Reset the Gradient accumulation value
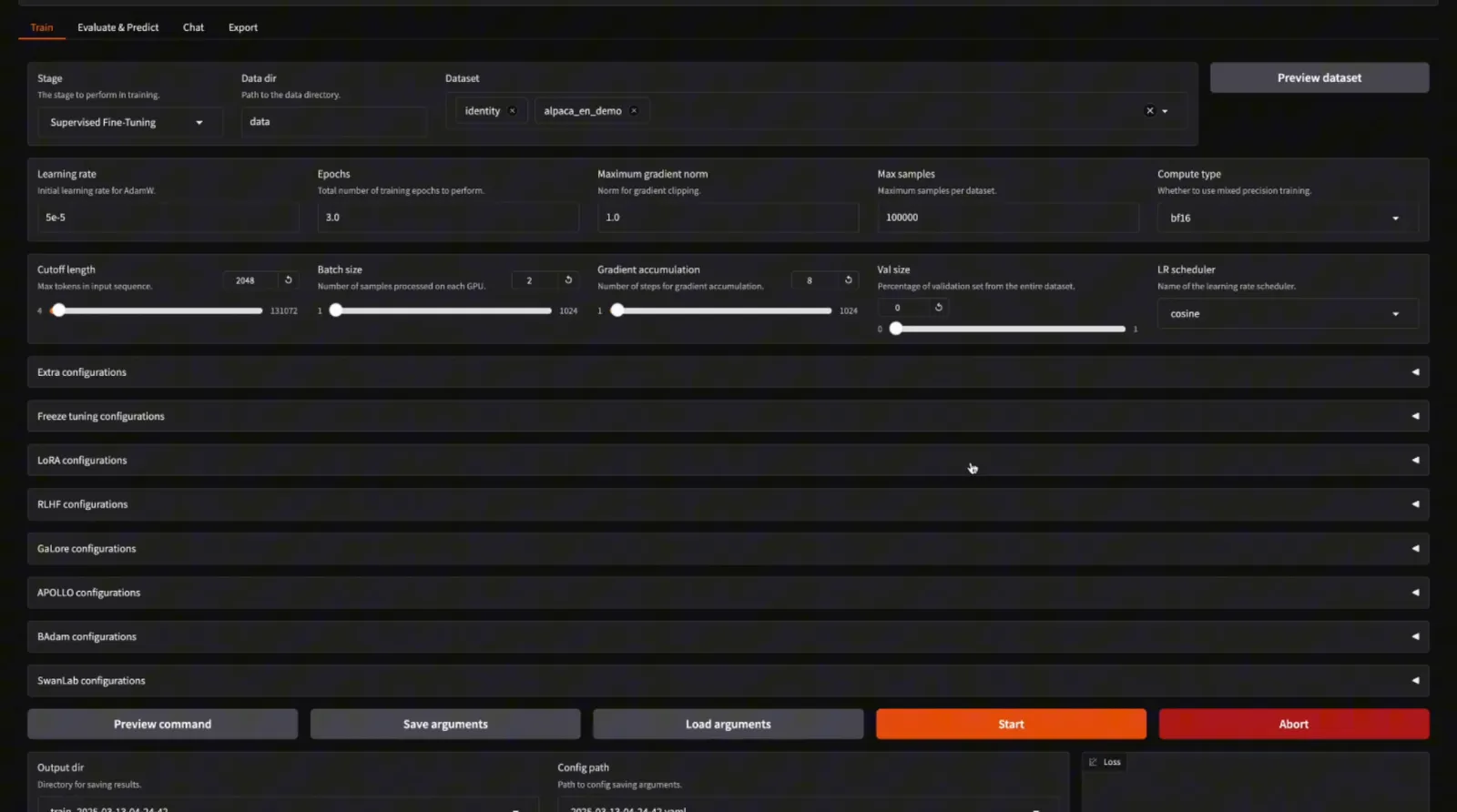 tap(848, 280)
